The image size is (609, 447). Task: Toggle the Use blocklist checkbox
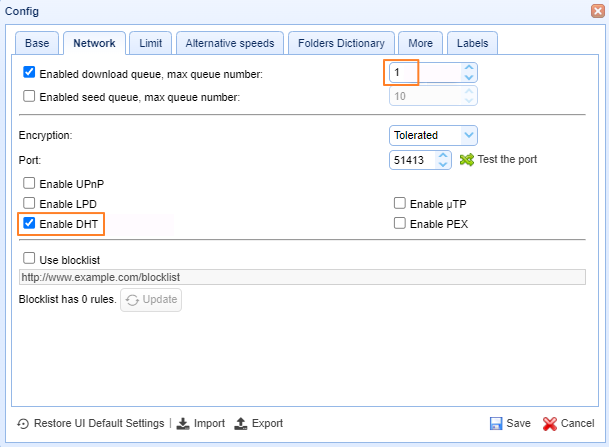29,259
